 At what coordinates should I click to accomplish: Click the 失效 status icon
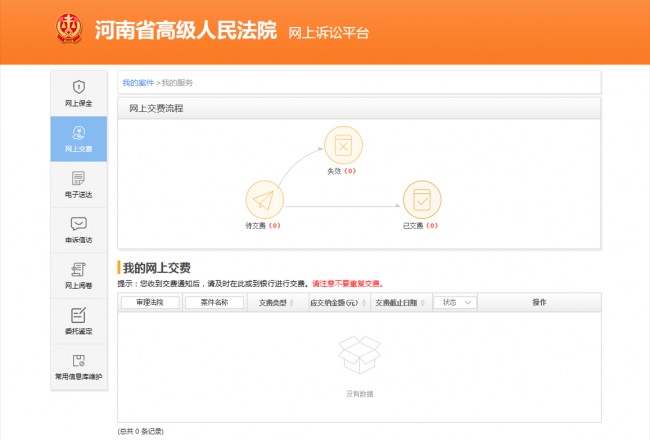(x=342, y=145)
